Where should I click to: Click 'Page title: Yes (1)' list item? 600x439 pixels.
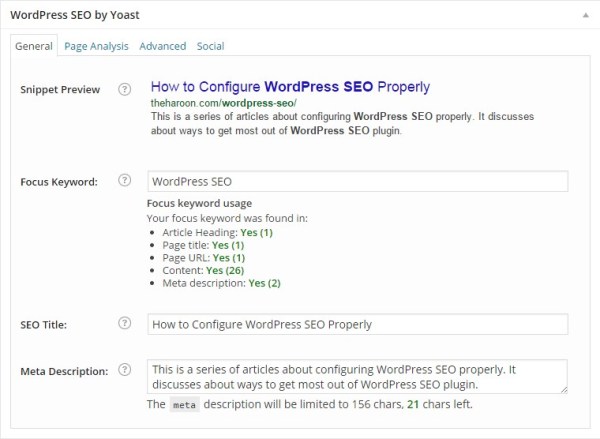tap(203, 245)
